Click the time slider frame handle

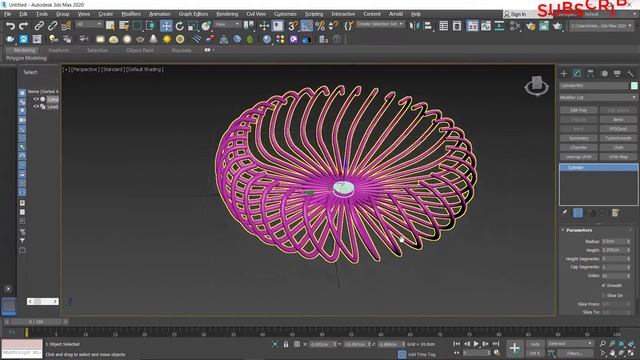point(36,322)
